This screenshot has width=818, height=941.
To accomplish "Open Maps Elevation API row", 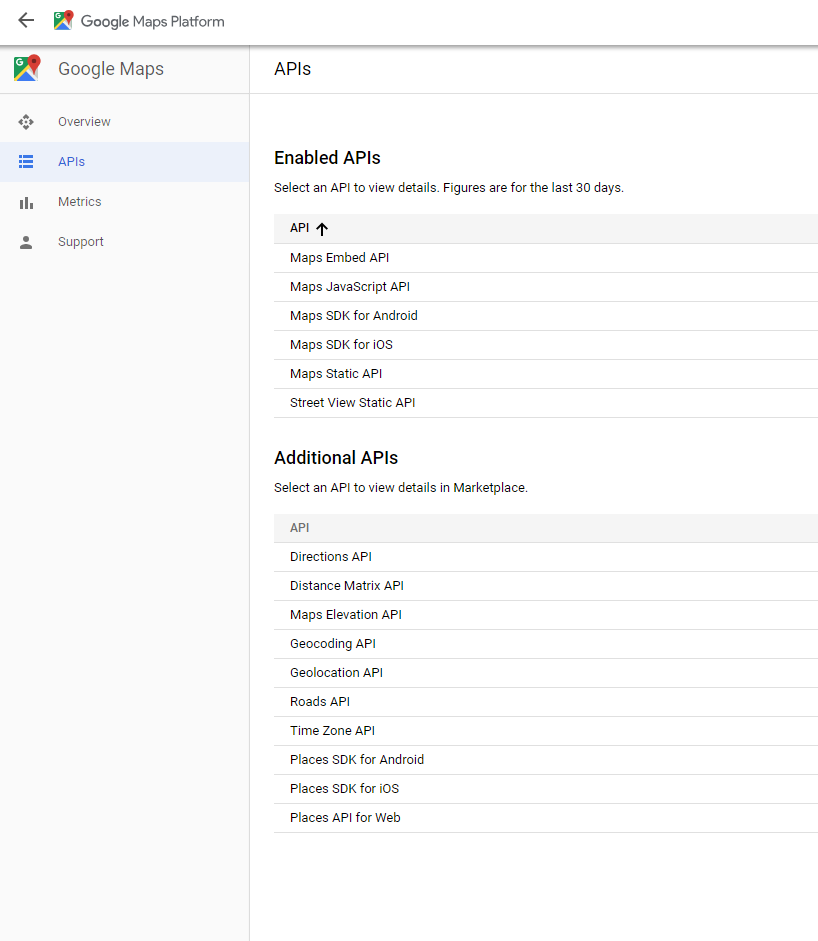I will click(x=546, y=615).
